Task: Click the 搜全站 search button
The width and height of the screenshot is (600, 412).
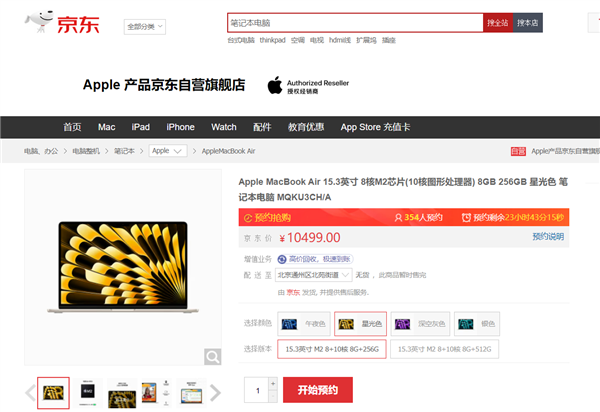Action: click(497, 23)
